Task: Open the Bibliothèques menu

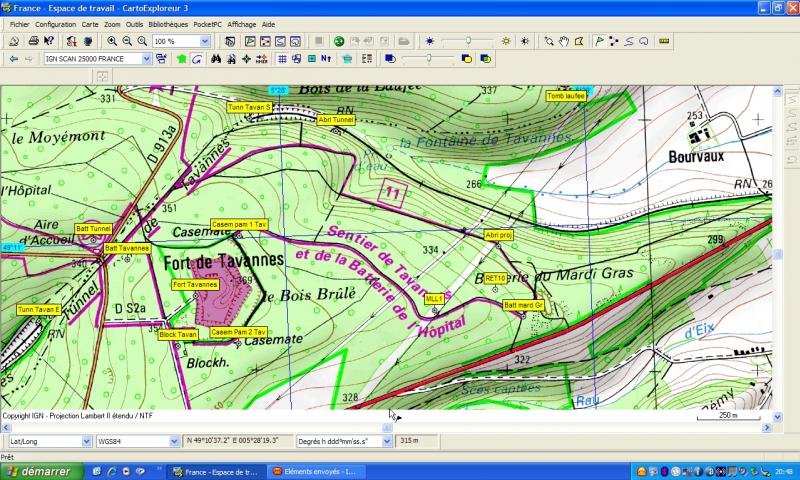Action: pos(168,24)
